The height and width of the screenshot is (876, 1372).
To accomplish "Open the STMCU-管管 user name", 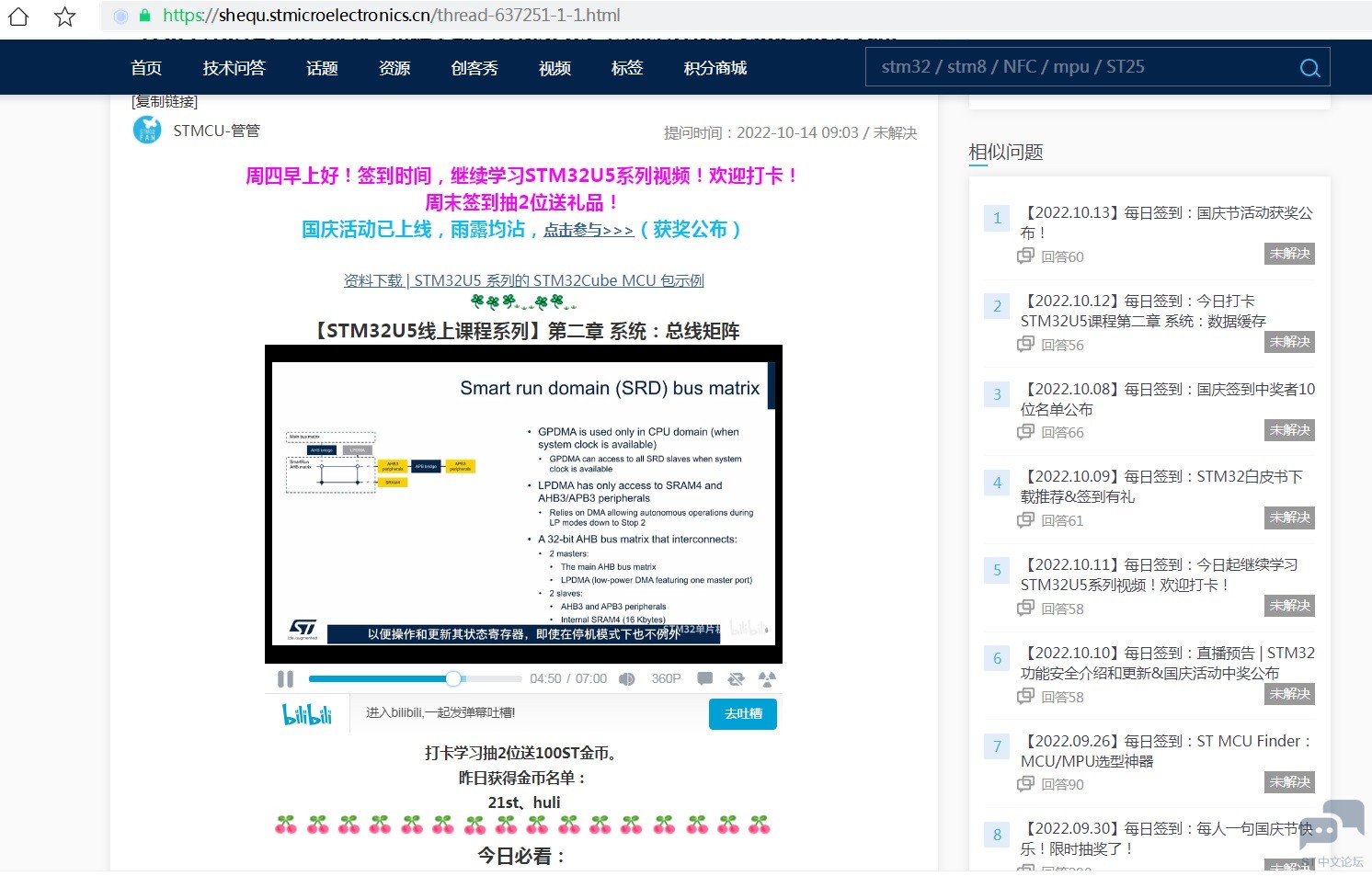I will [216, 131].
